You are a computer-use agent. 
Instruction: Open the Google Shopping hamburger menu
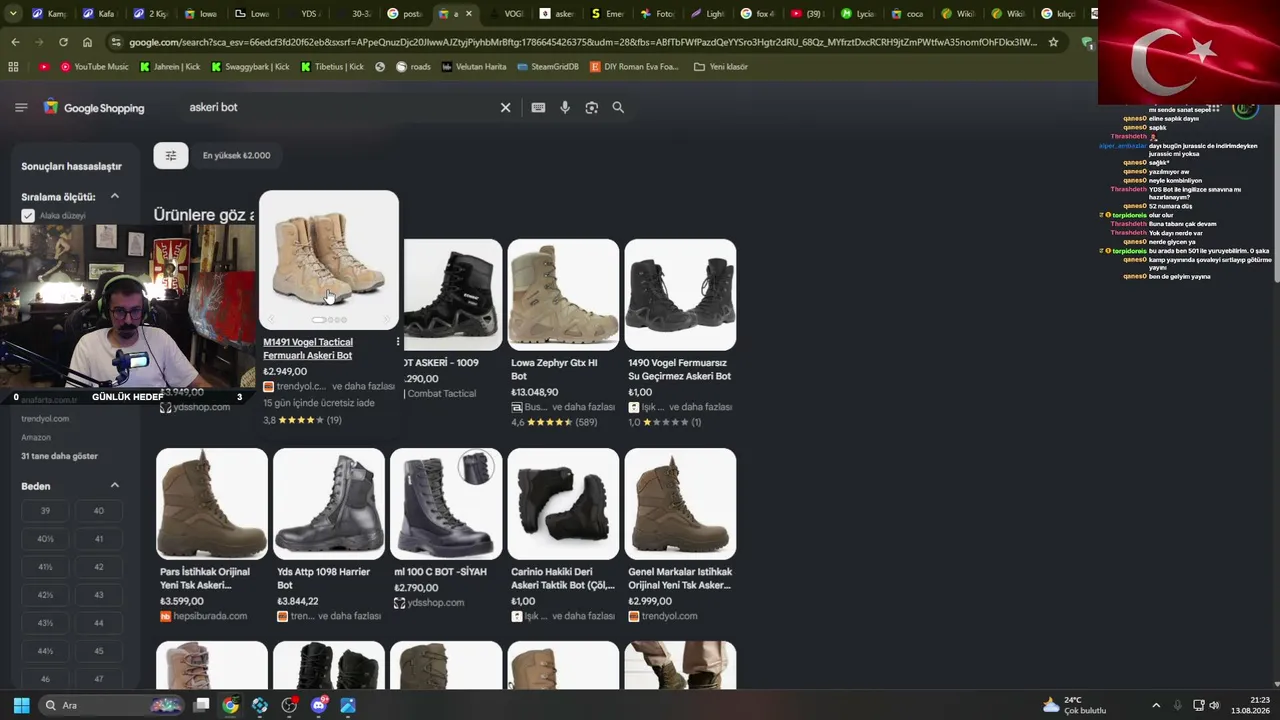(21, 107)
